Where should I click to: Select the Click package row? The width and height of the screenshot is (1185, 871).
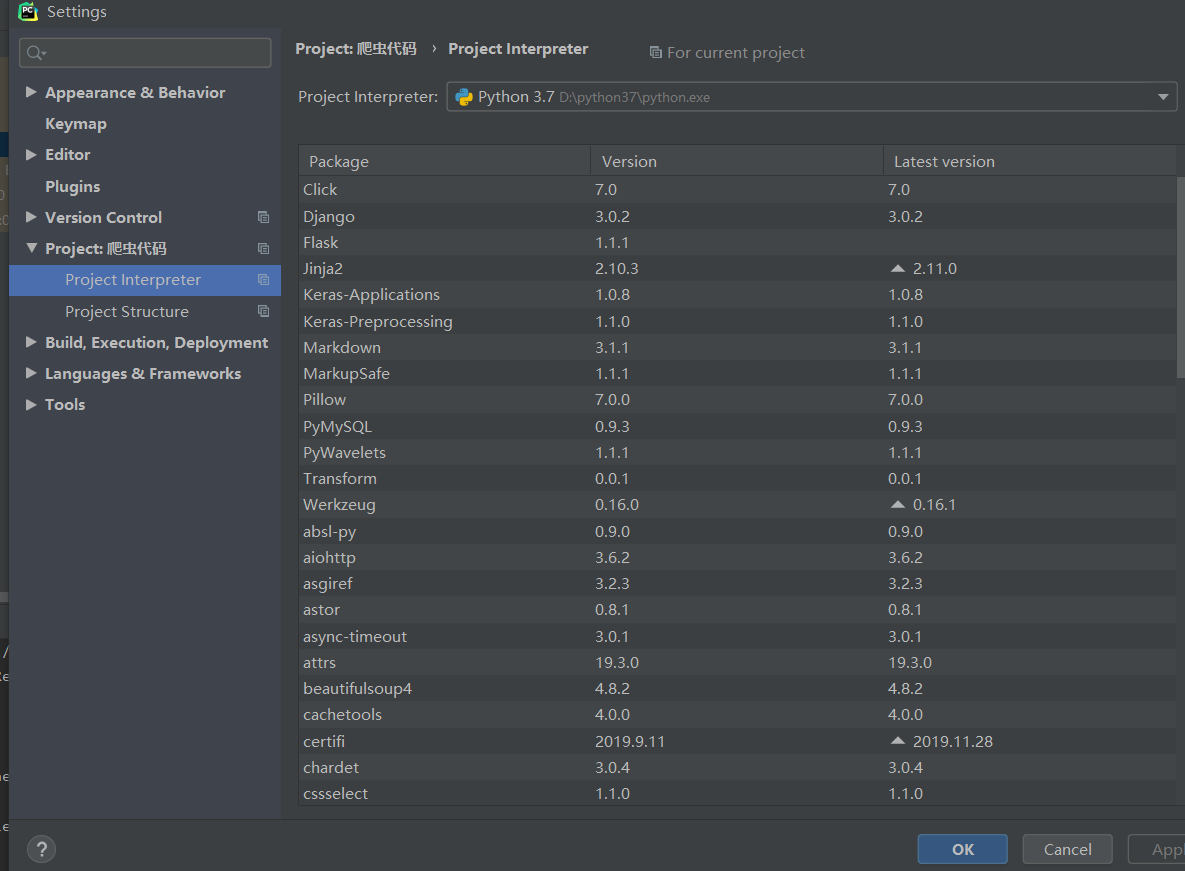(x=738, y=190)
